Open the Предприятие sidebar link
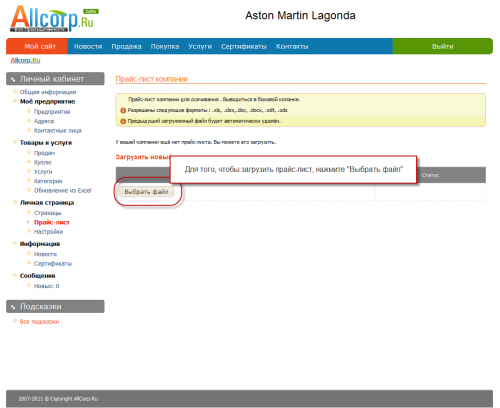This screenshot has width=500, height=408. click(52, 112)
